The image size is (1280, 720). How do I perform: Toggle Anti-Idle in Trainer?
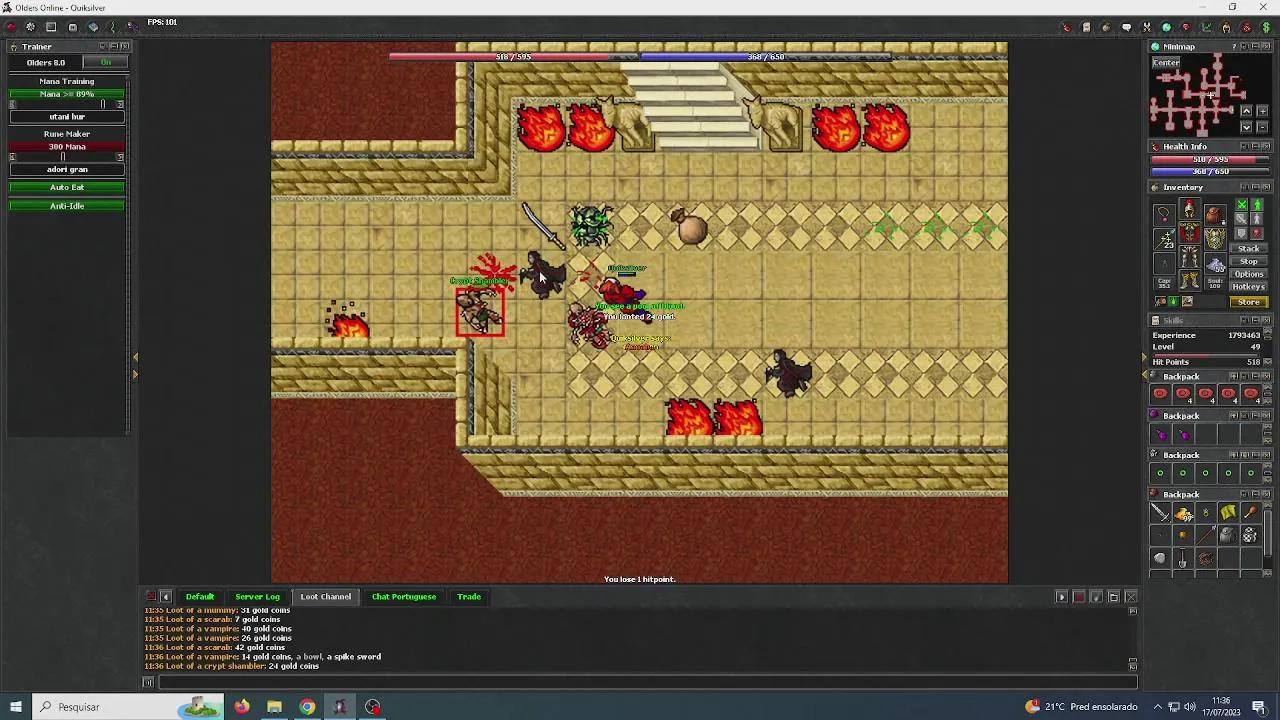(67, 206)
